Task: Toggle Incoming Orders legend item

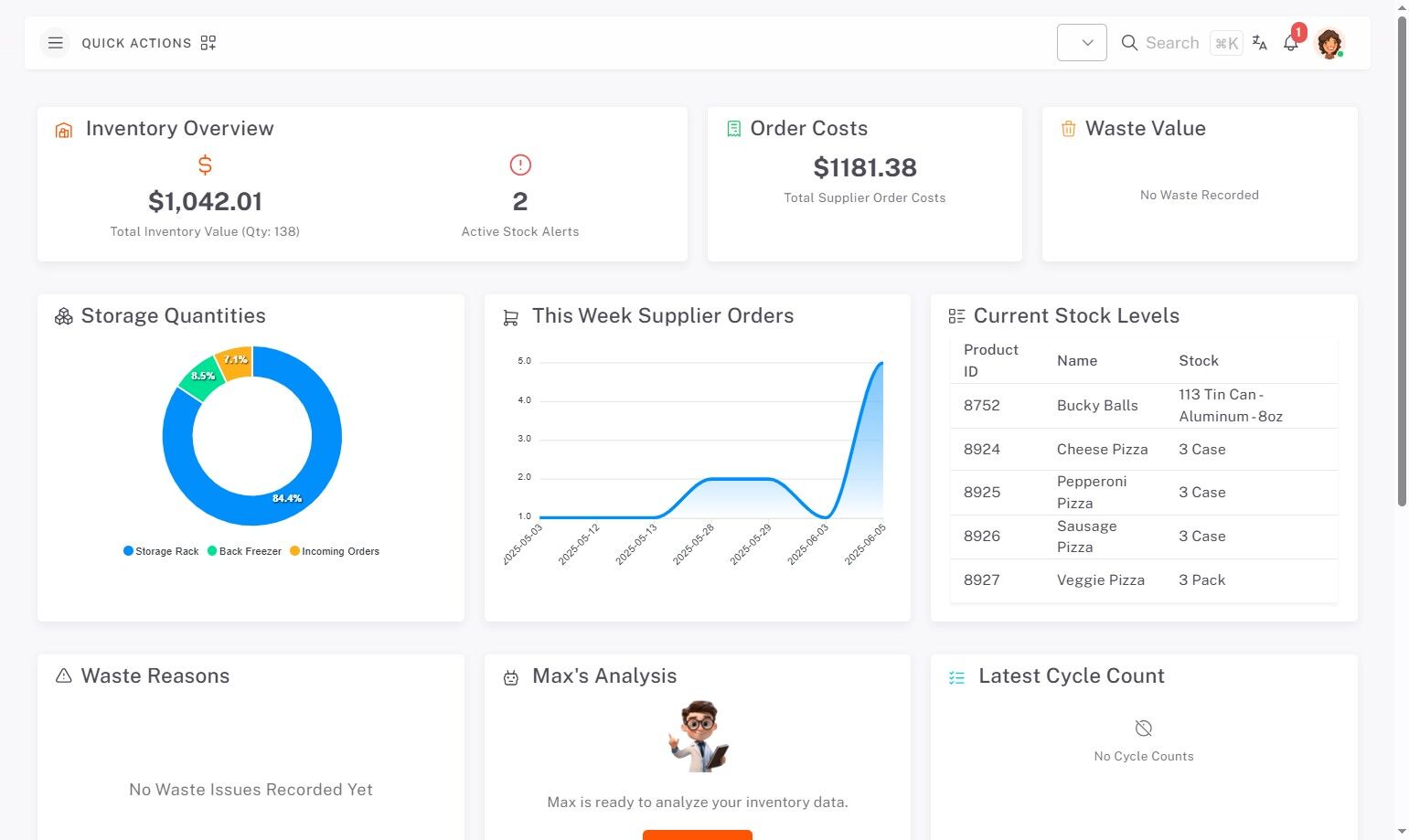Action: point(335,551)
